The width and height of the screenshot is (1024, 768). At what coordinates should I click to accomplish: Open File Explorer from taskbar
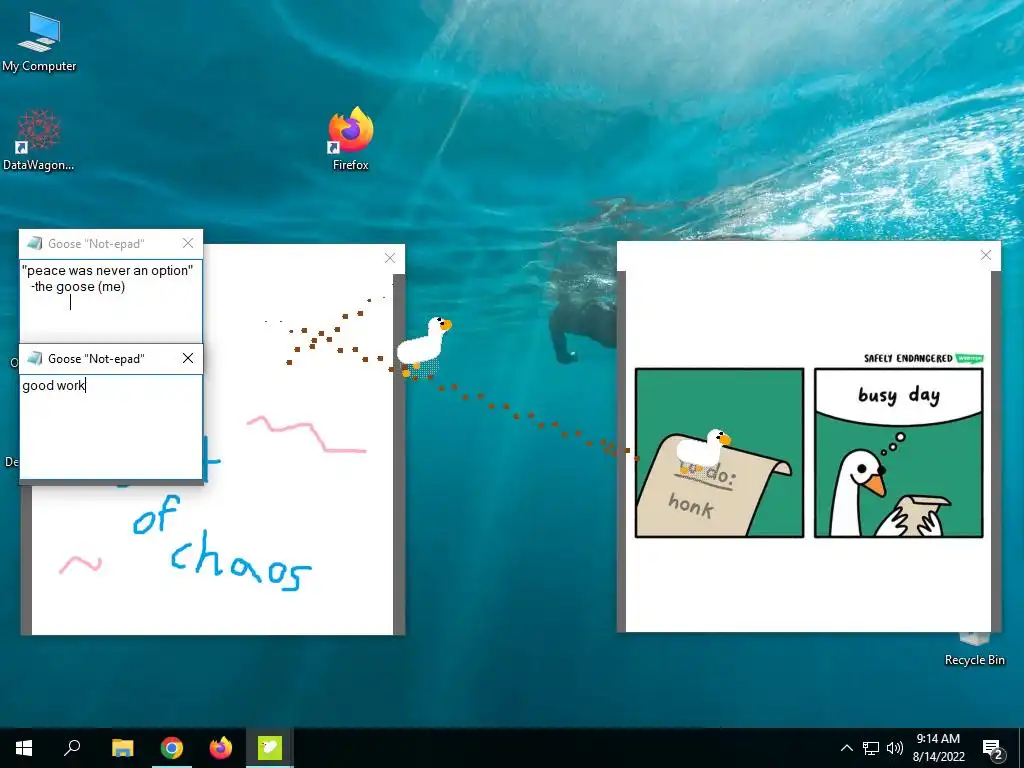(x=122, y=747)
